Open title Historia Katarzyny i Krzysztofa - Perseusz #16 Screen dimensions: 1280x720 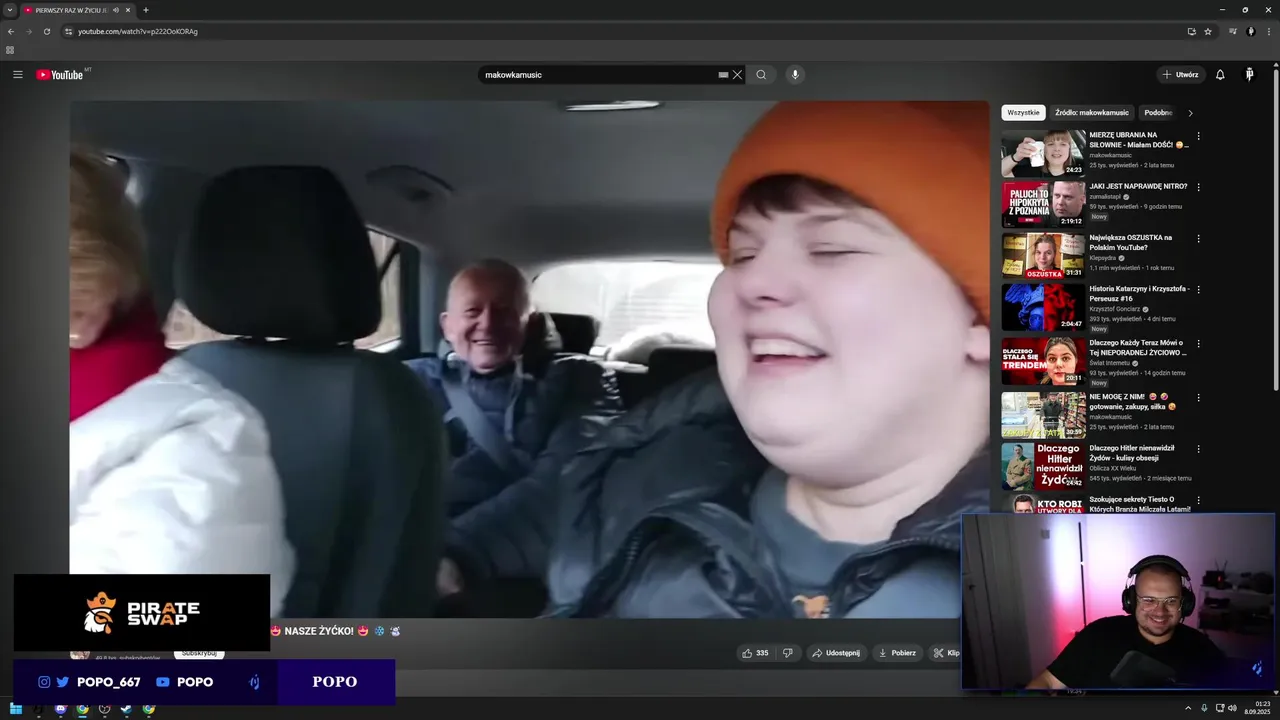click(1139, 293)
